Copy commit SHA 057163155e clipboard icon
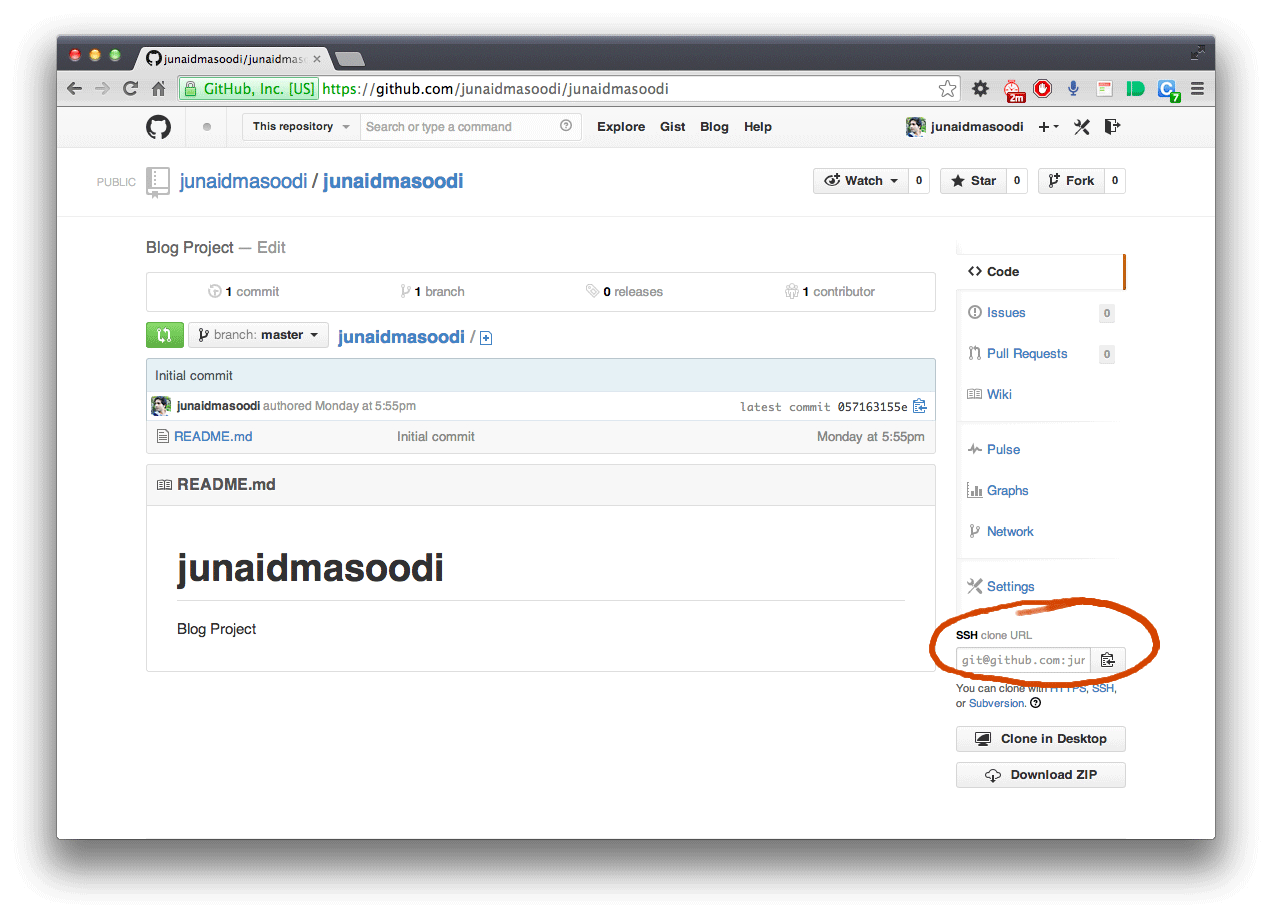Viewport: 1272px width, 918px height. 920,406
